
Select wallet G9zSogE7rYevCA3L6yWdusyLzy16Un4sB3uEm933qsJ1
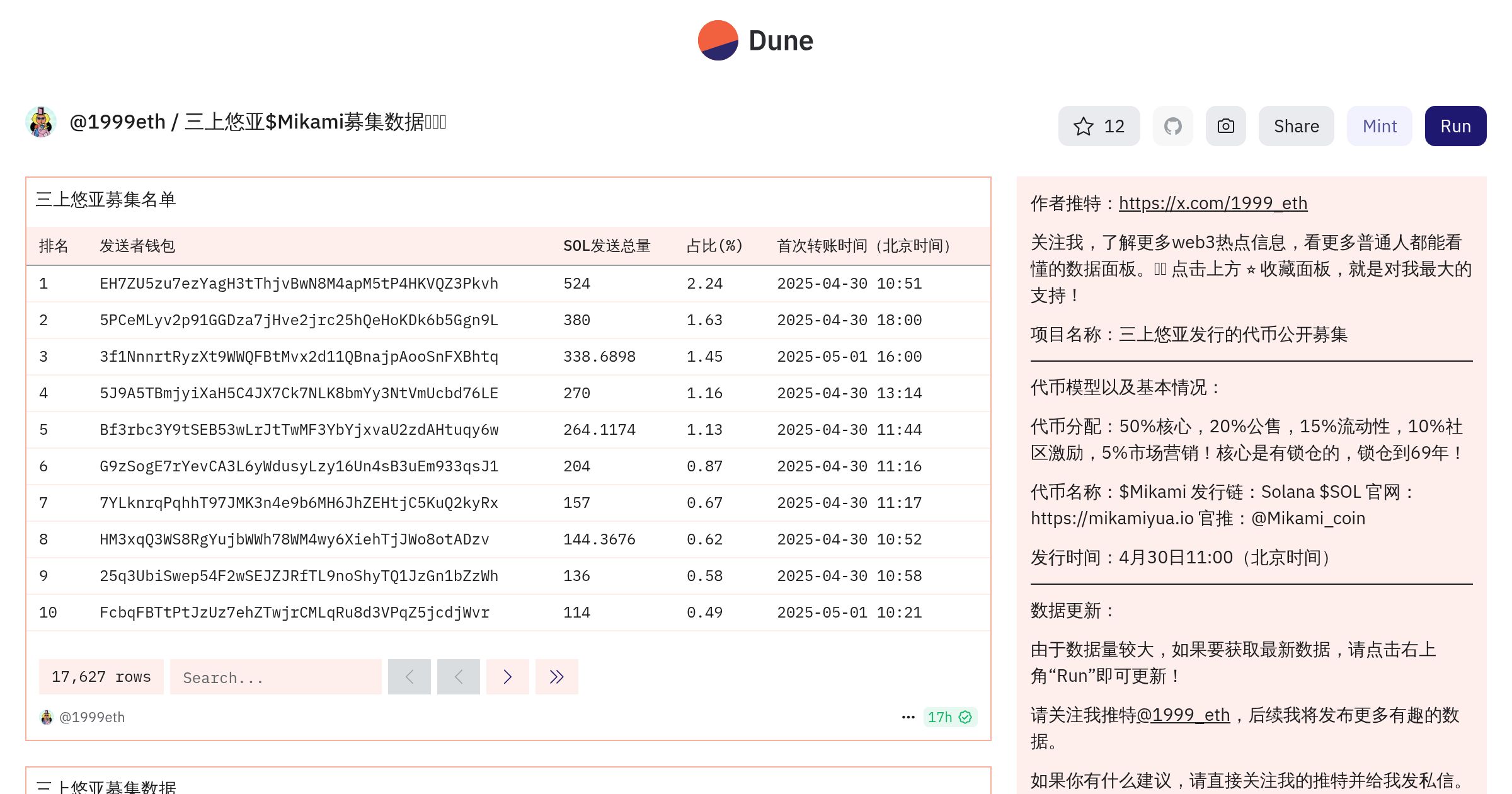(x=299, y=466)
